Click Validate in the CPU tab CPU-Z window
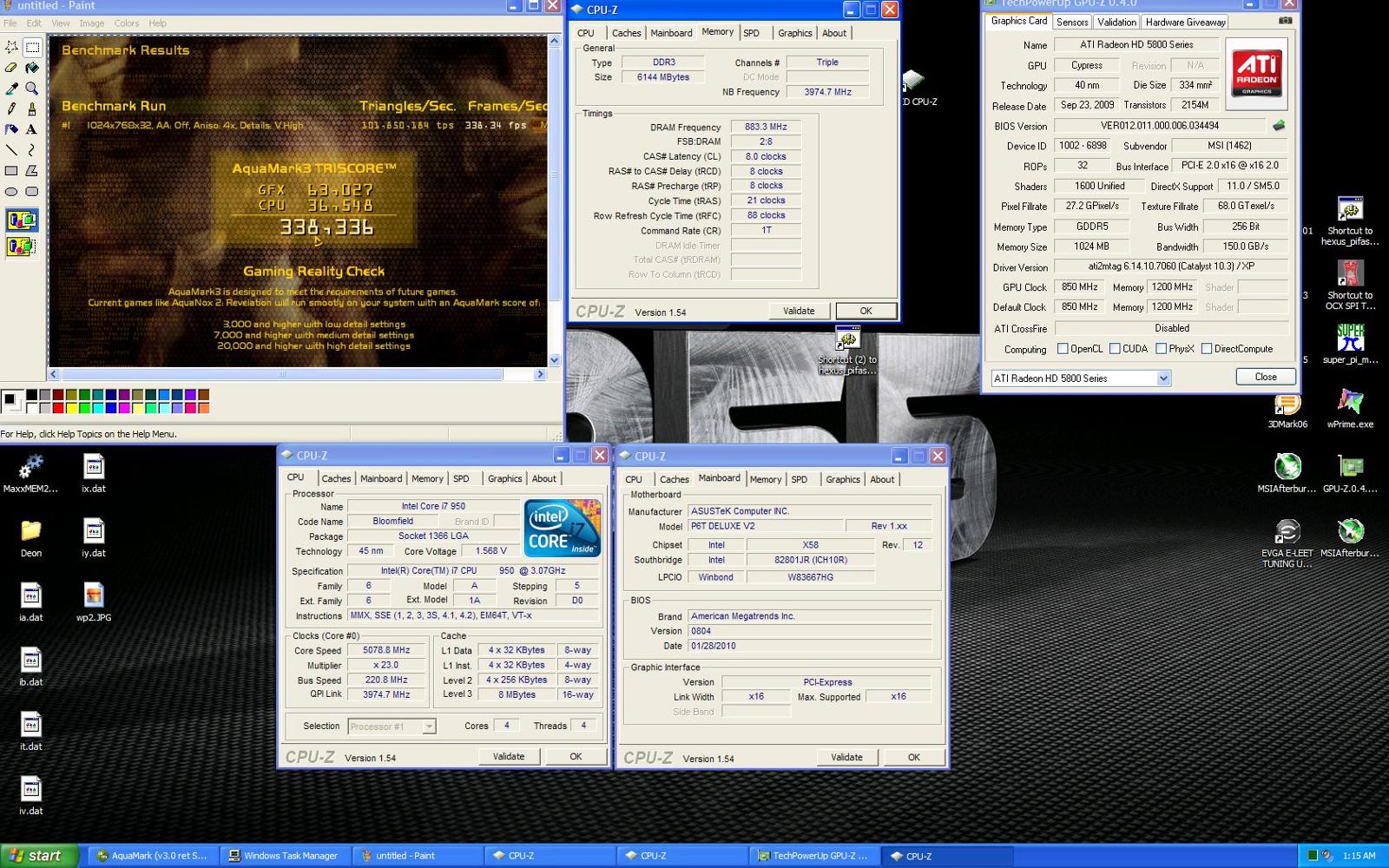The width and height of the screenshot is (1389, 868). 509,757
